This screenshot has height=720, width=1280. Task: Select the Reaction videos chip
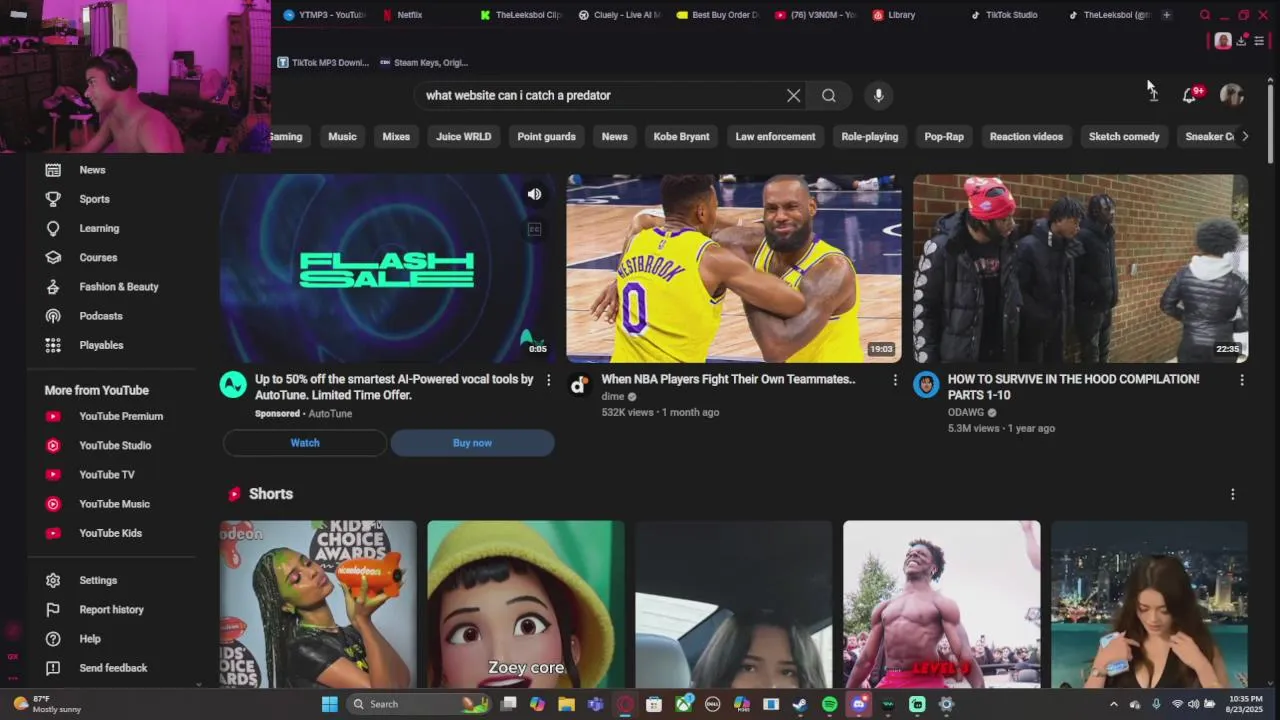(x=1026, y=136)
